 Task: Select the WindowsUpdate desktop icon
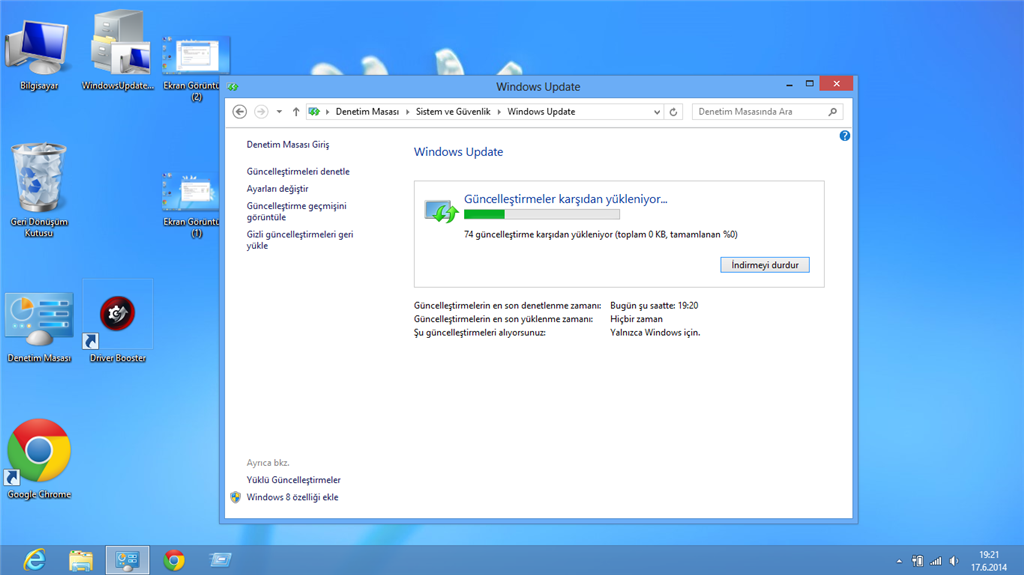coord(118,51)
